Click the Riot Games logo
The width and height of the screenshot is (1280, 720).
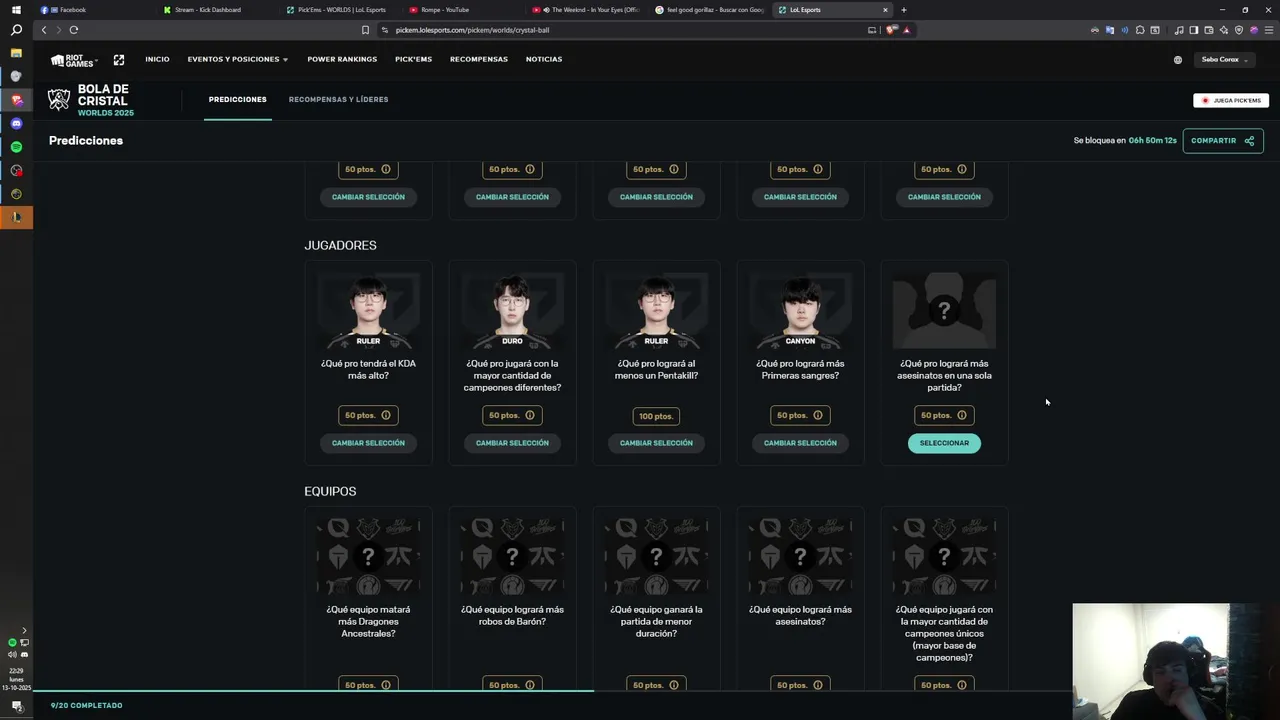coord(73,60)
